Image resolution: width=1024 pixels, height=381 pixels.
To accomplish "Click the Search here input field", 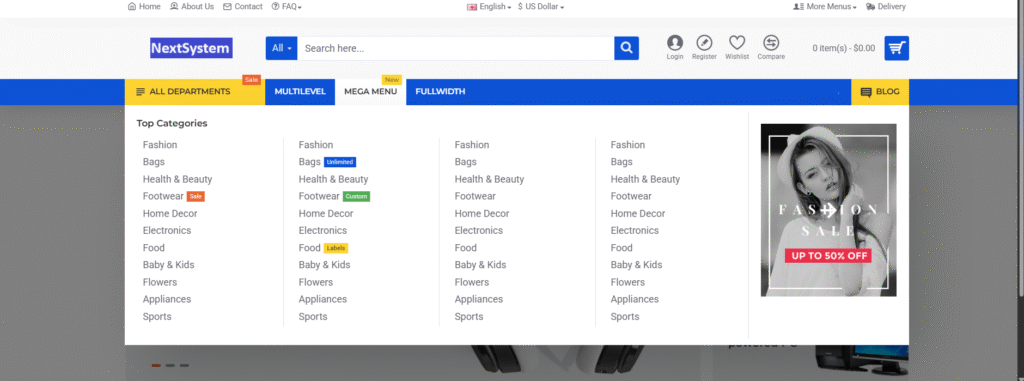I will [456, 48].
